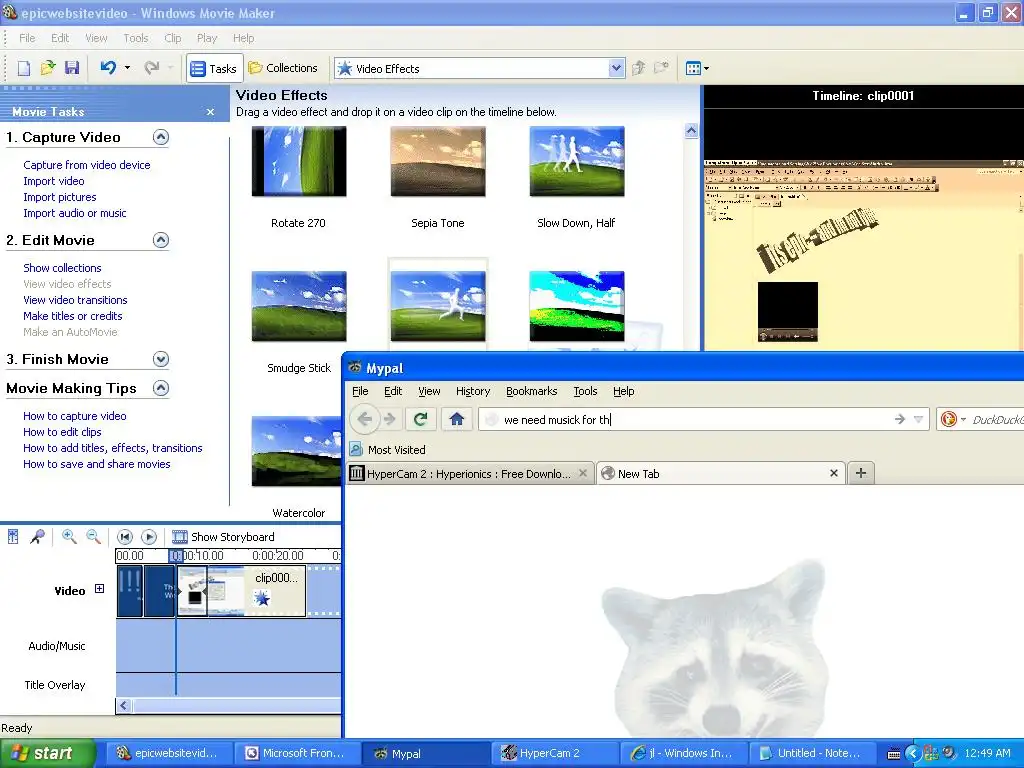Open a new tab with plus button
Screen dimensions: 1024x768
pos(861,473)
